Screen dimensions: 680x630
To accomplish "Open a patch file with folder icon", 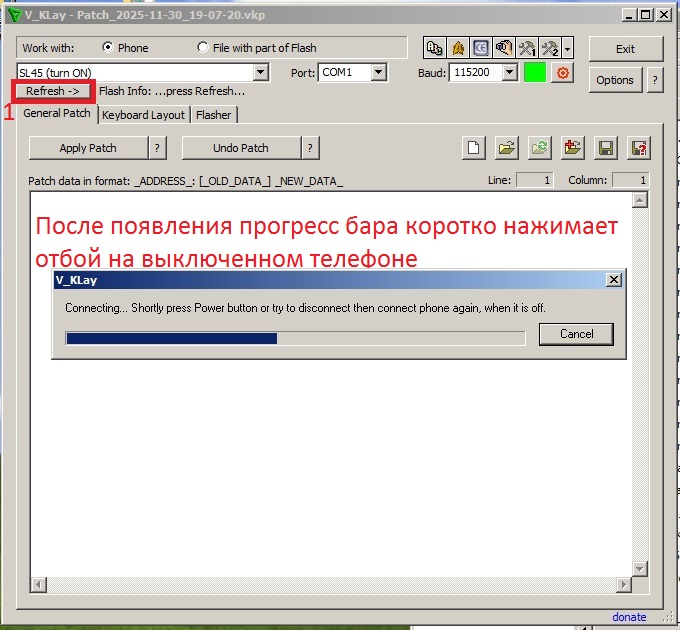I will 507,148.
